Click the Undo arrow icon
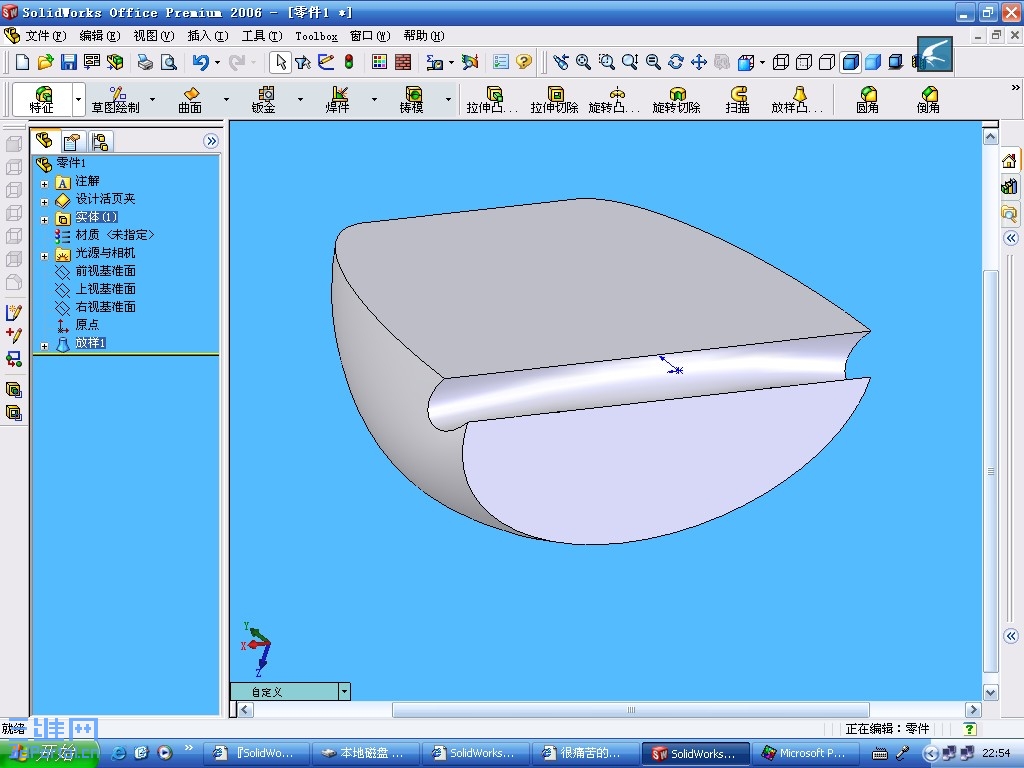The image size is (1024, 768). click(201, 62)
